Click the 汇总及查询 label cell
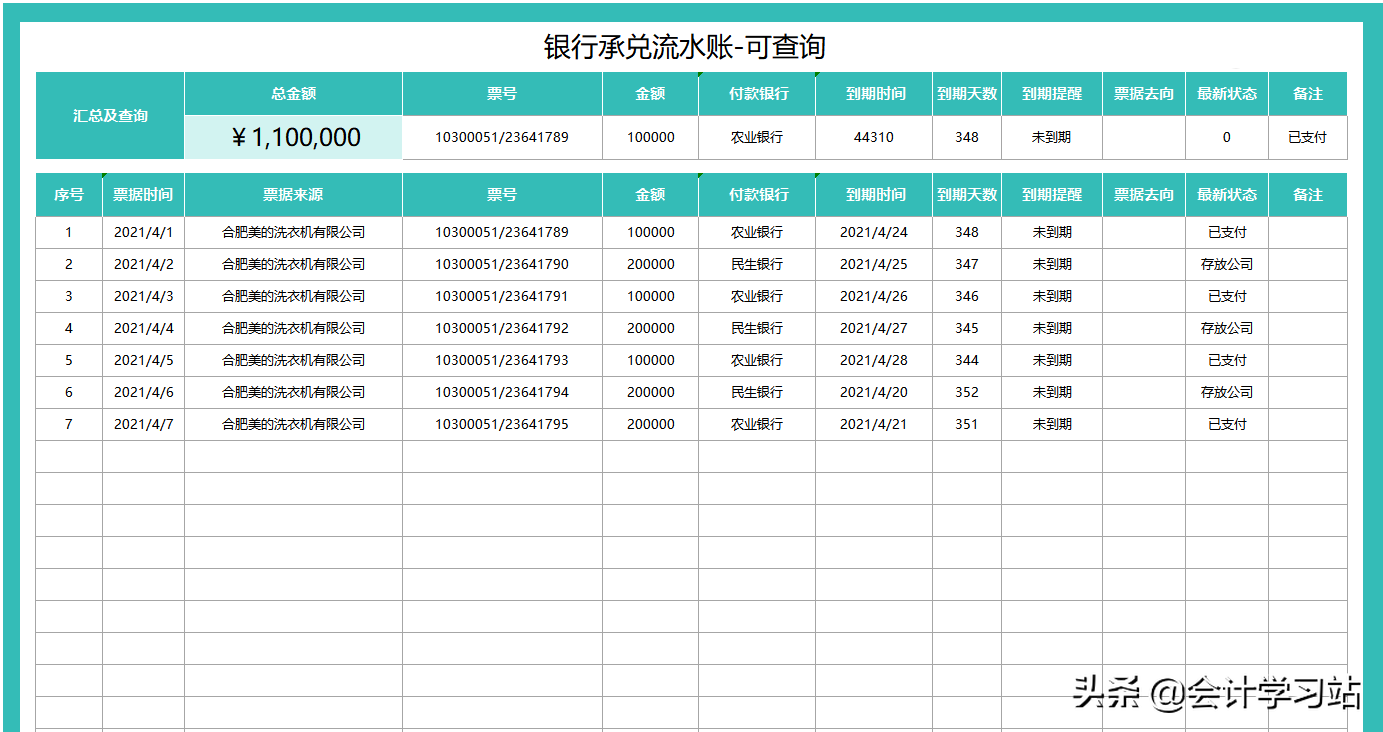Screen dimensions: 1383x732 (110, 115)
